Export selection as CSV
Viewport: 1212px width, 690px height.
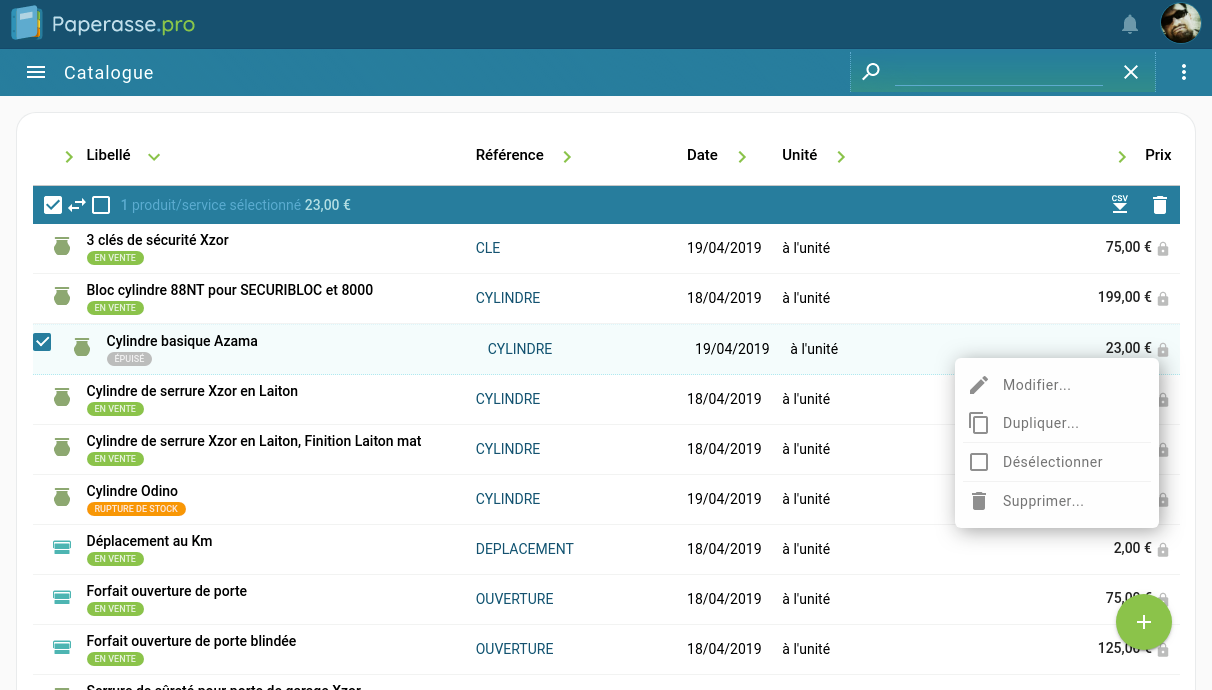click(x=1120, y=204)
